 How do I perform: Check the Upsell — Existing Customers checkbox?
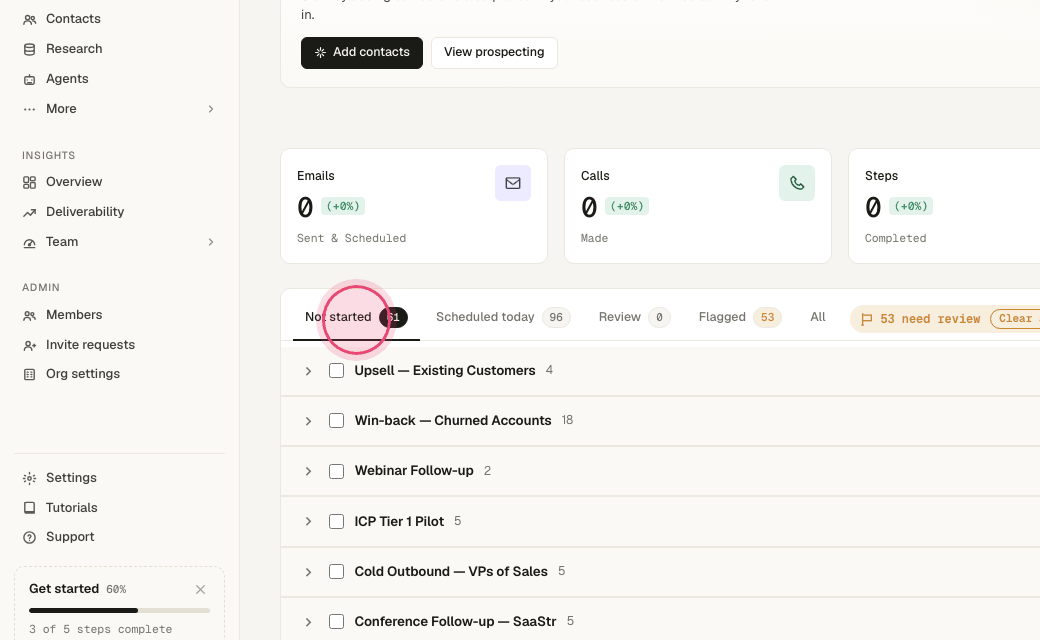(336, 371)
